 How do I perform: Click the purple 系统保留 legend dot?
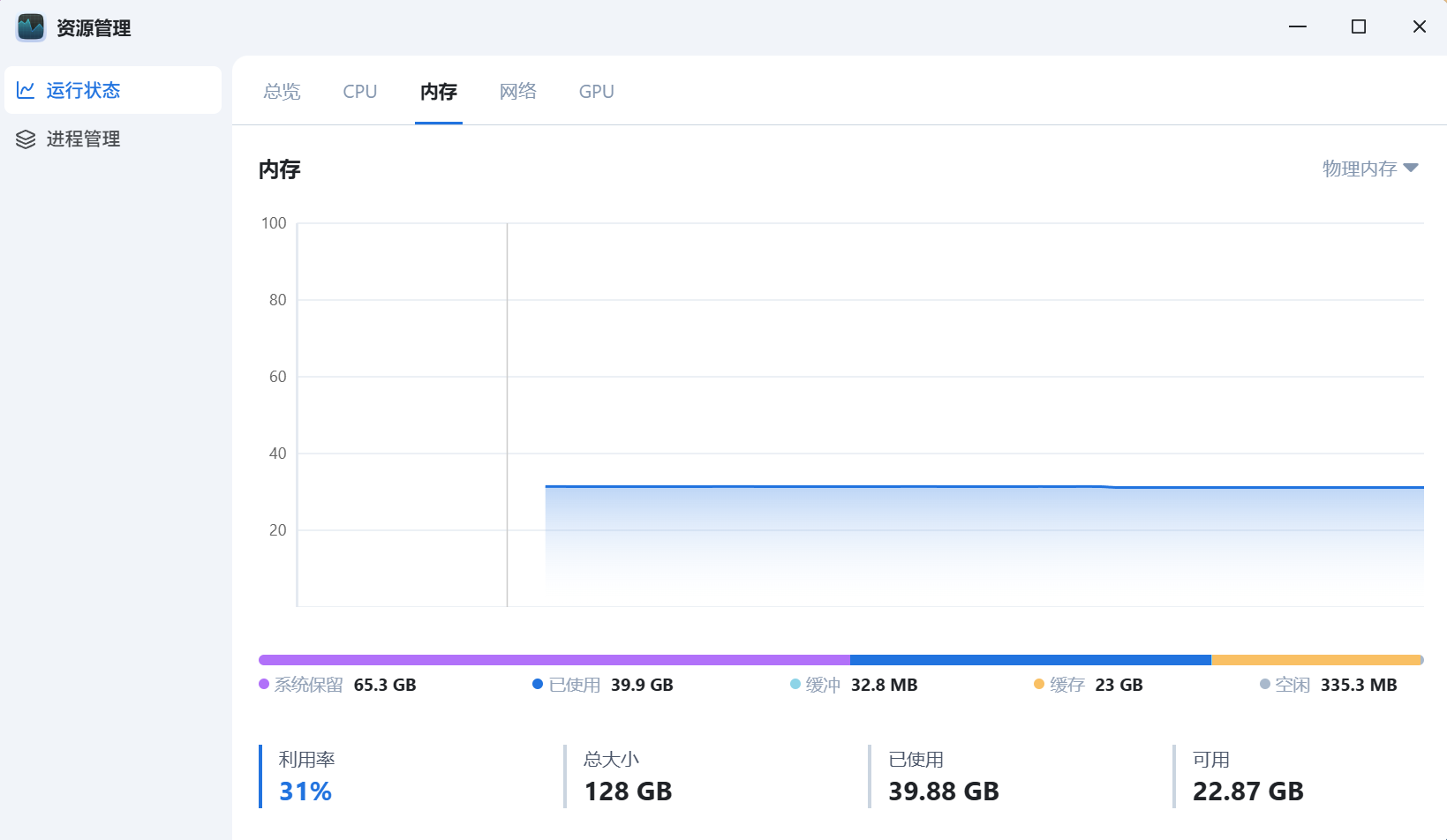(264, 685)
